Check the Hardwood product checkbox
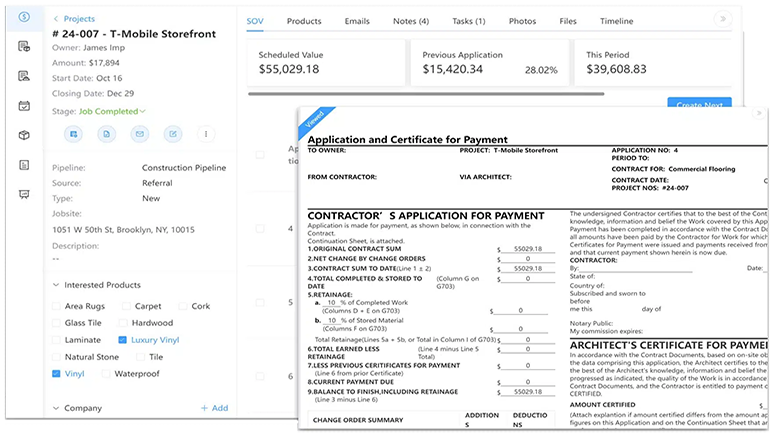 click(x=124, y=323)
